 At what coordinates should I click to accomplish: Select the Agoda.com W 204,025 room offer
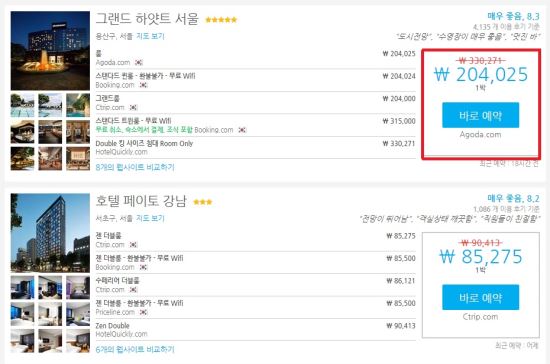pyautogui.click(x=255, y=58)
